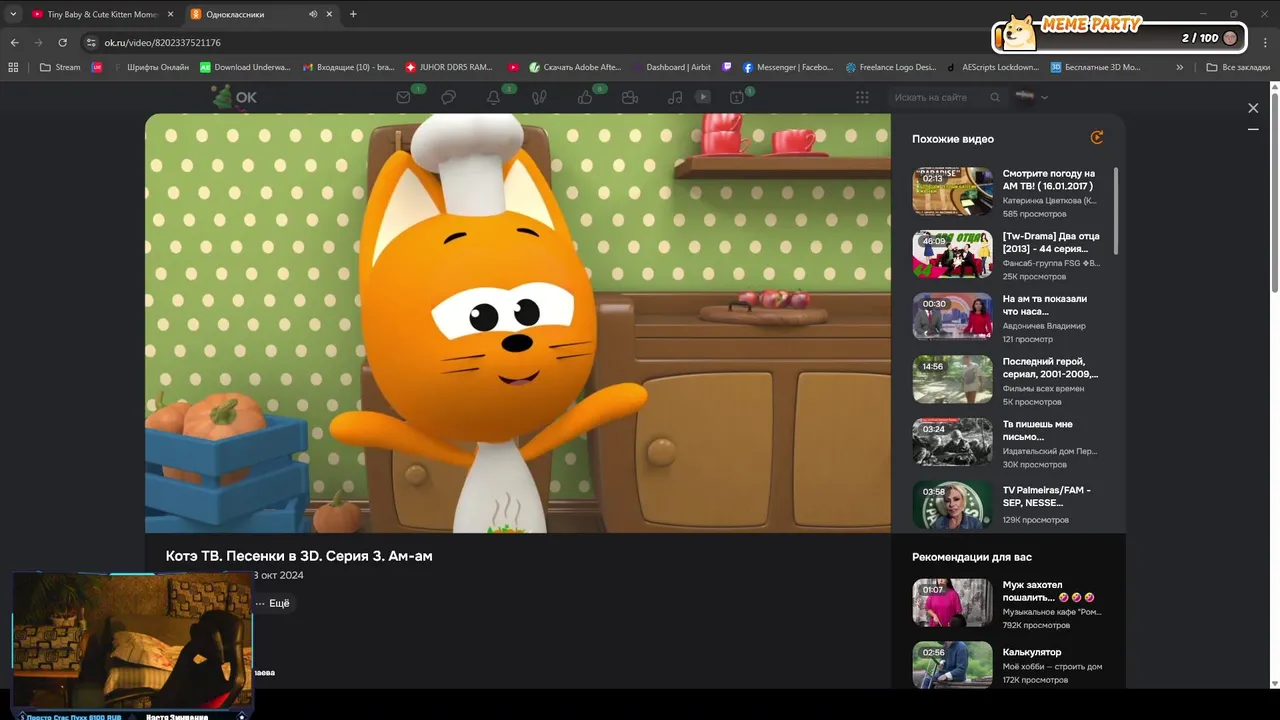This screenshot has width=1280, height=720.
Task: Open YouTube bookmark icon in bookmarks bar
Action: [x=513, y=67]
